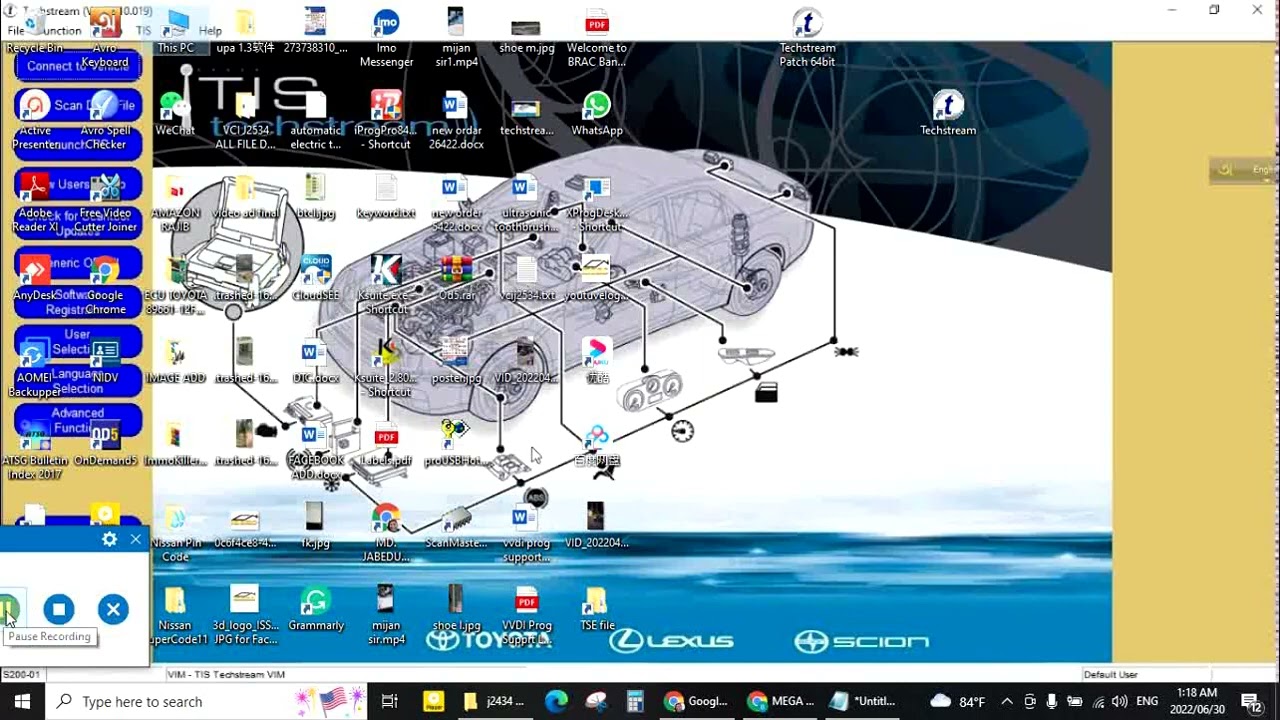
Task: Open mijan sir1.mp4 video file
Action: pyautogui.click(x=456, y=38)
